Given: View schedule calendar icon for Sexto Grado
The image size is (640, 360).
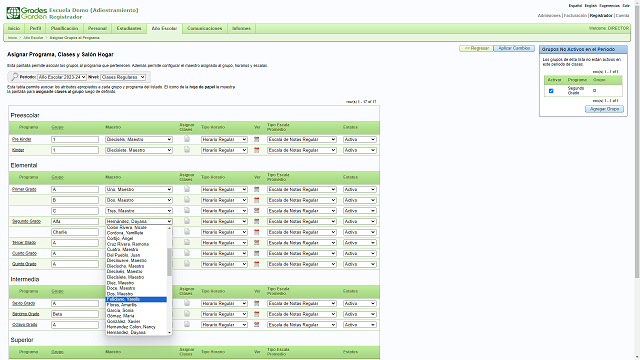Looking at the screenshot, I should [x=256, y=303].
